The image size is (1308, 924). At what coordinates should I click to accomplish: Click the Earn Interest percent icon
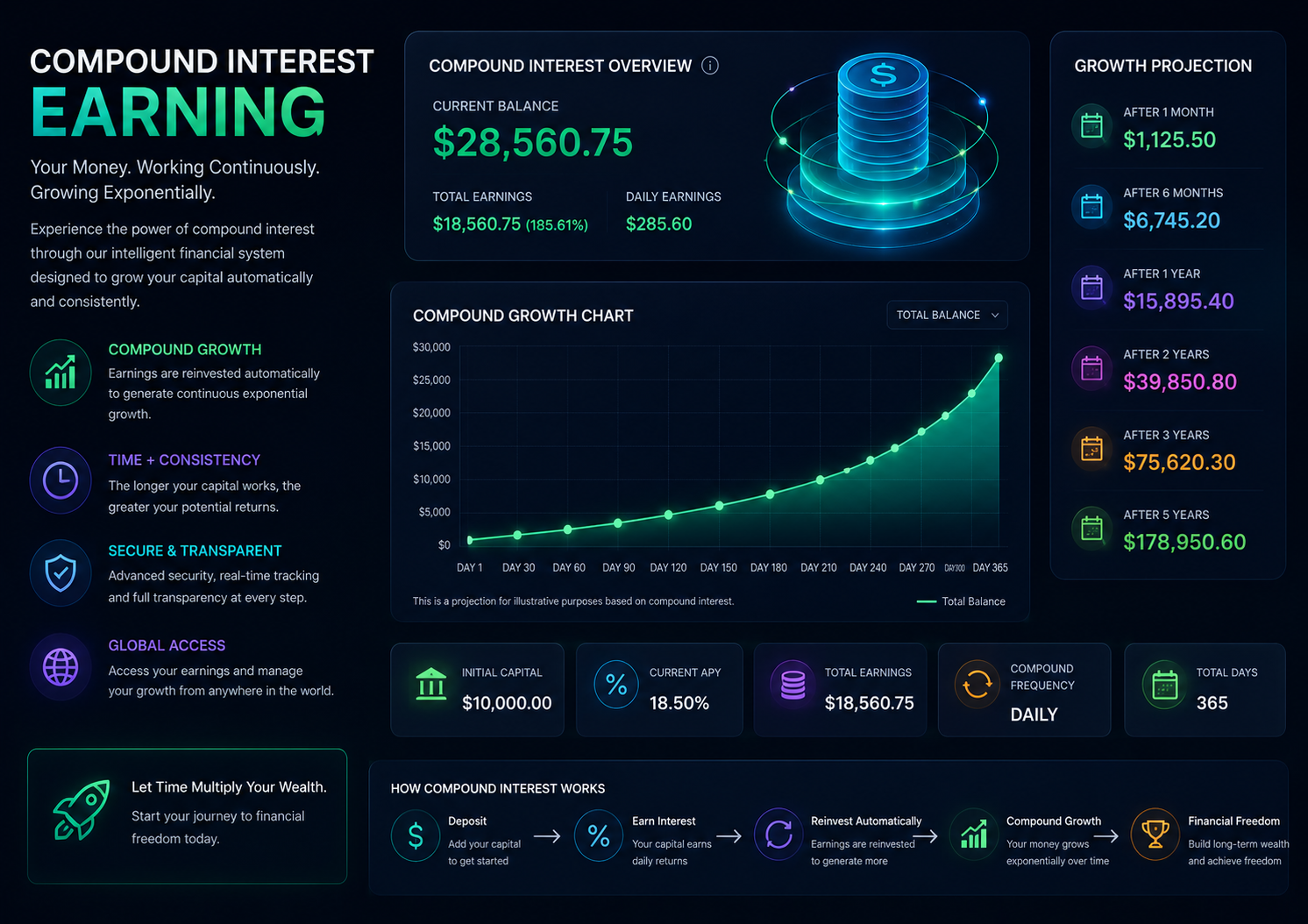(x=599, y=836)
